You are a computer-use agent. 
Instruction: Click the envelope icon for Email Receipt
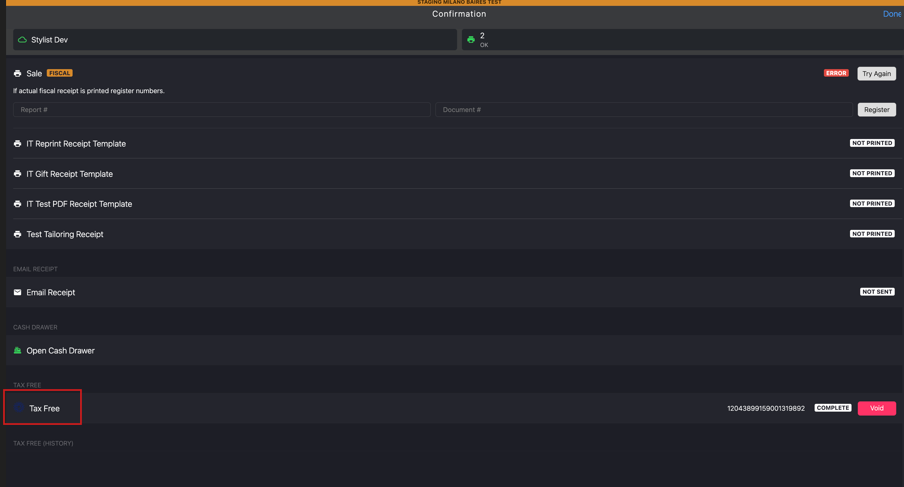click(17, 292)
